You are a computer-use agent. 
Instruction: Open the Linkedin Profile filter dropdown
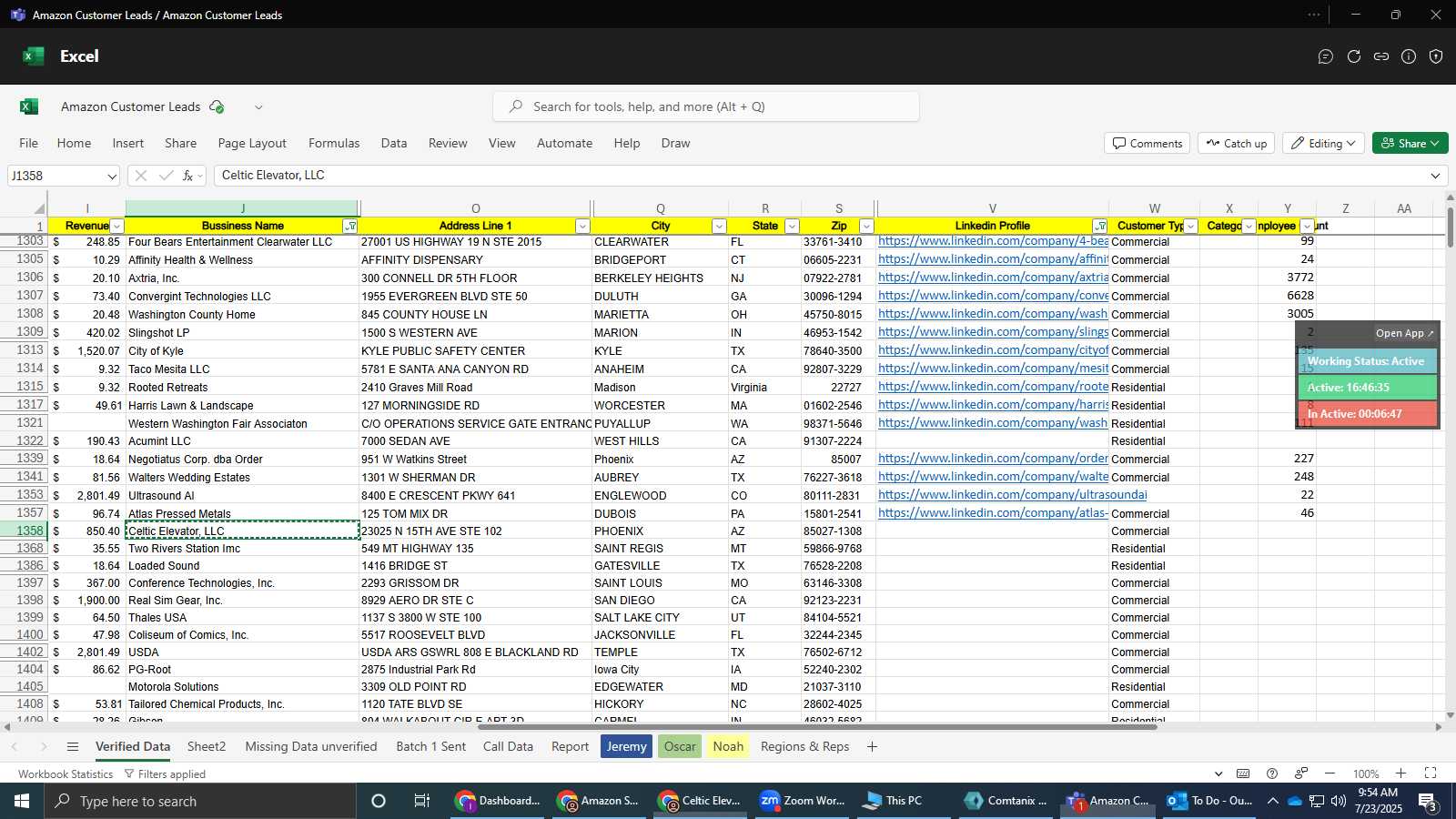coord(1100,227)
